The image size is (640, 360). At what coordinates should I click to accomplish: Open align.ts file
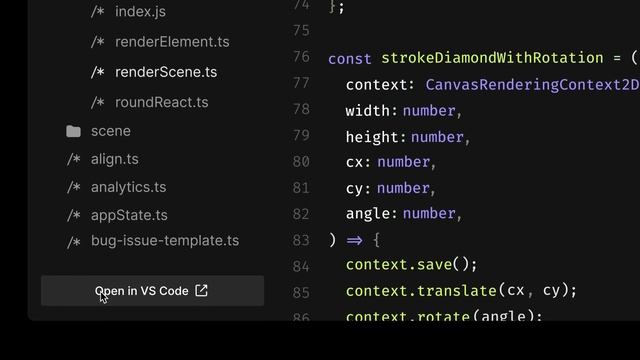[x=114, y=159]
